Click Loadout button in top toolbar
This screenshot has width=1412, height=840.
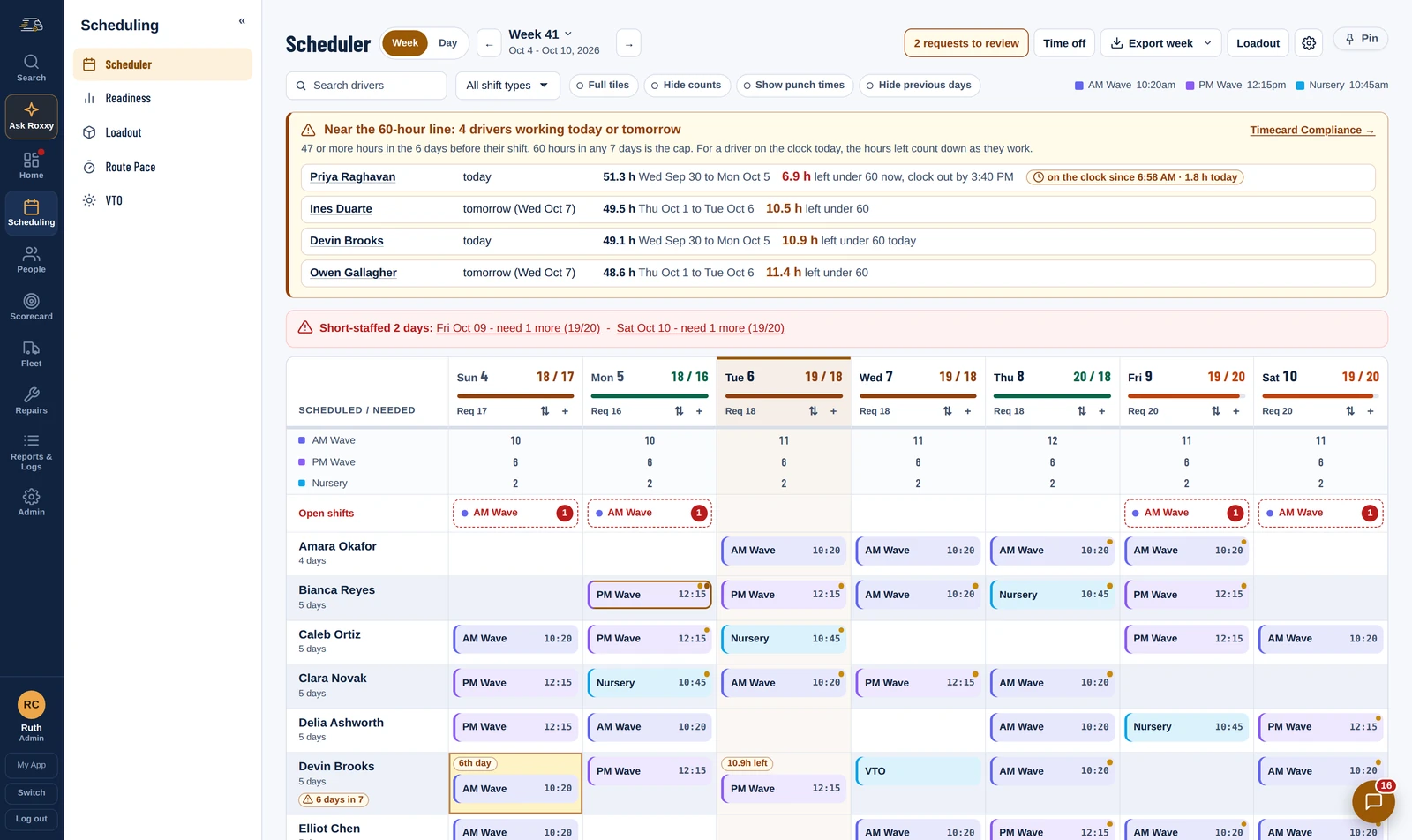click(x=1258, y=43)
